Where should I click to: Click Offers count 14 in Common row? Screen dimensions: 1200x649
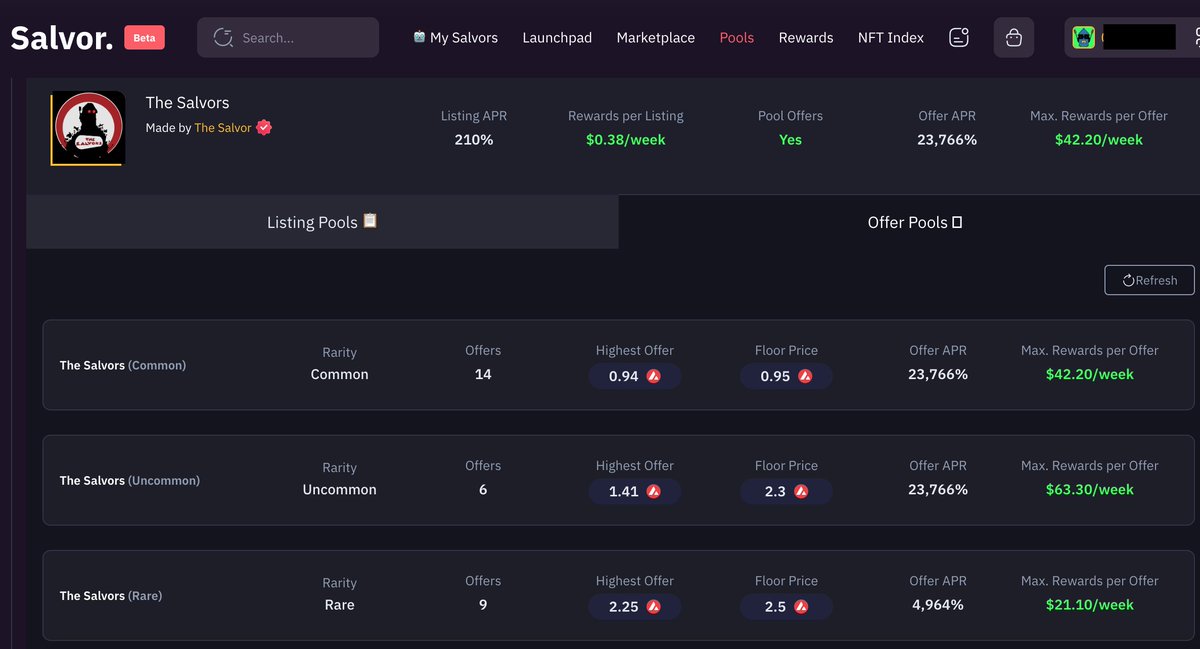[483, 374]
